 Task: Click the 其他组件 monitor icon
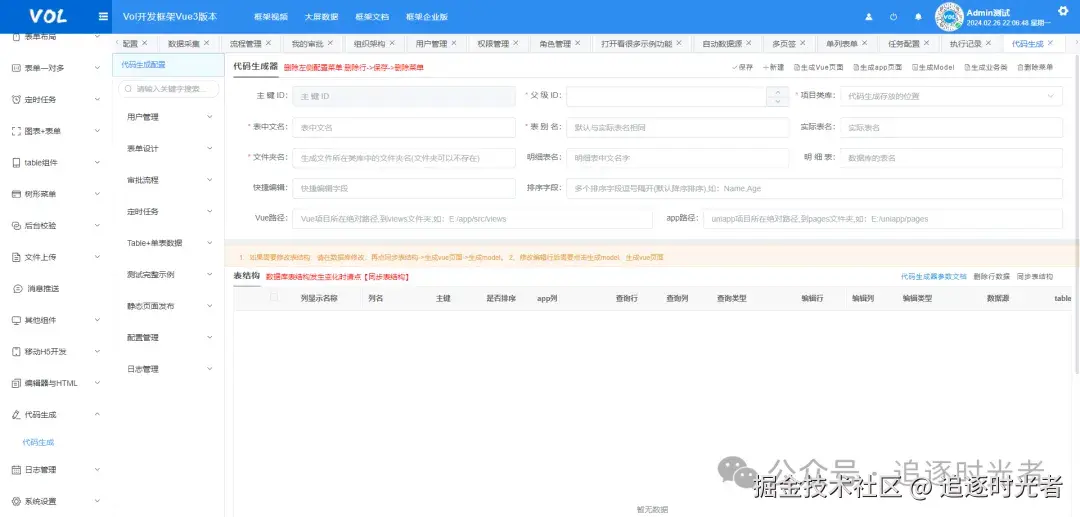pos(17,321)
